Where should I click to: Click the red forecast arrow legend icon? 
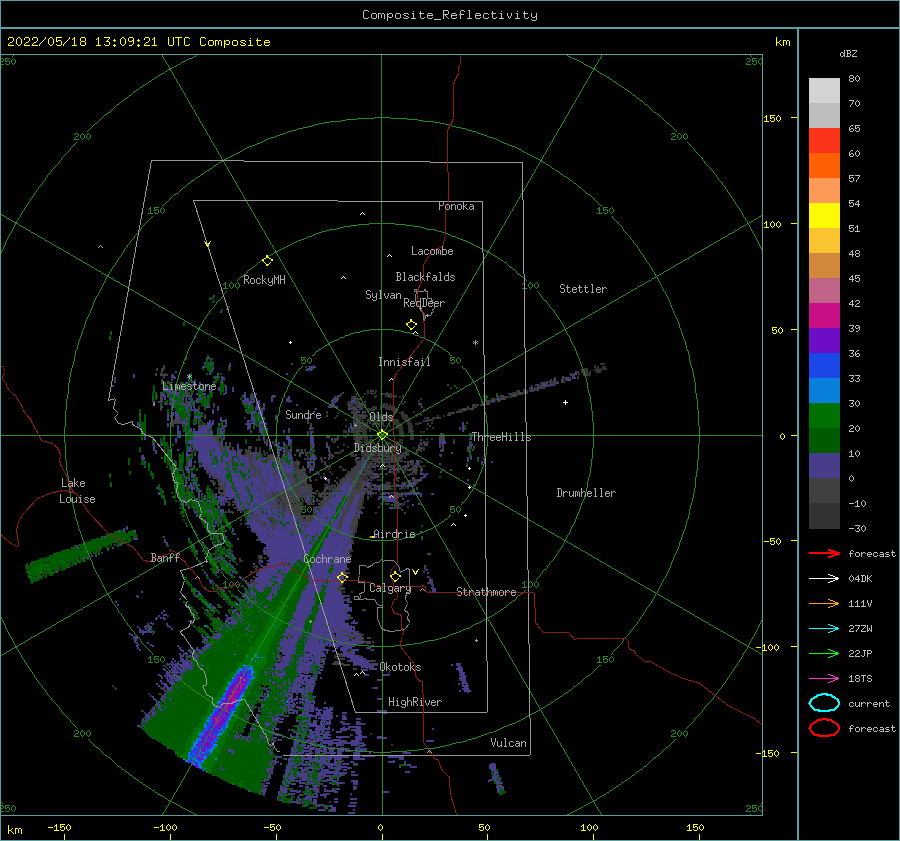point(824,553)
